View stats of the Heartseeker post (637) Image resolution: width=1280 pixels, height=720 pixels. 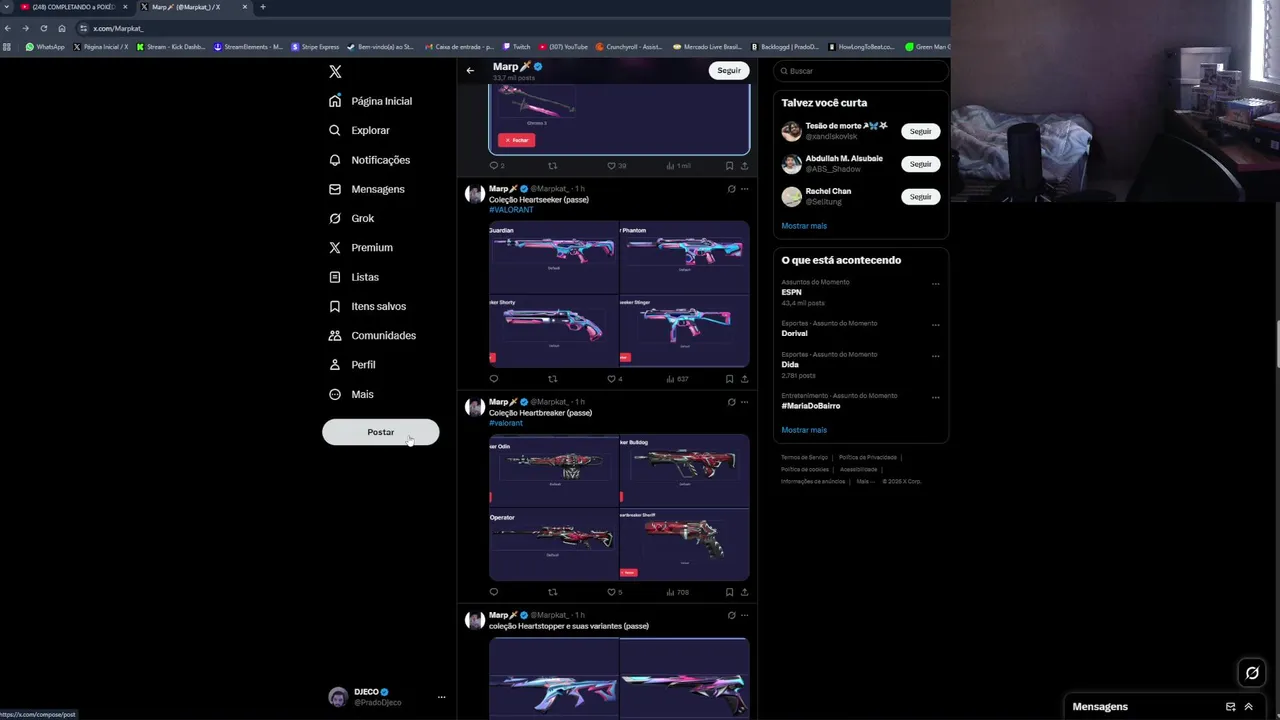point(677,379)
